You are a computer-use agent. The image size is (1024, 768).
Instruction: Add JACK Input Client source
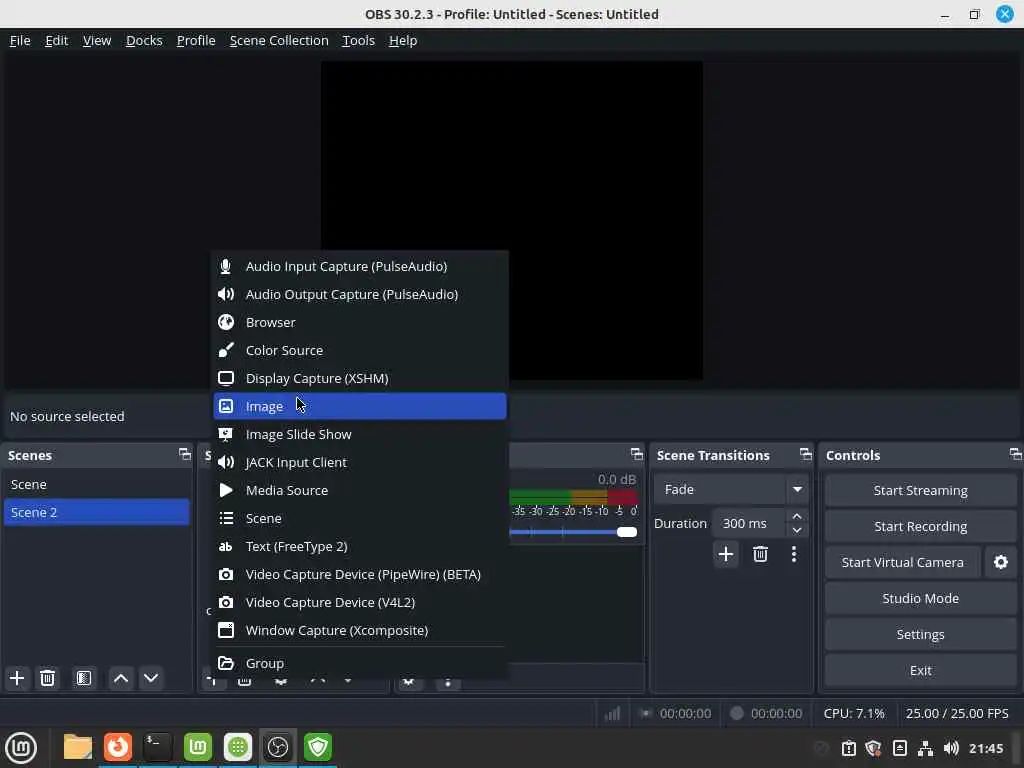pos(360,462)
